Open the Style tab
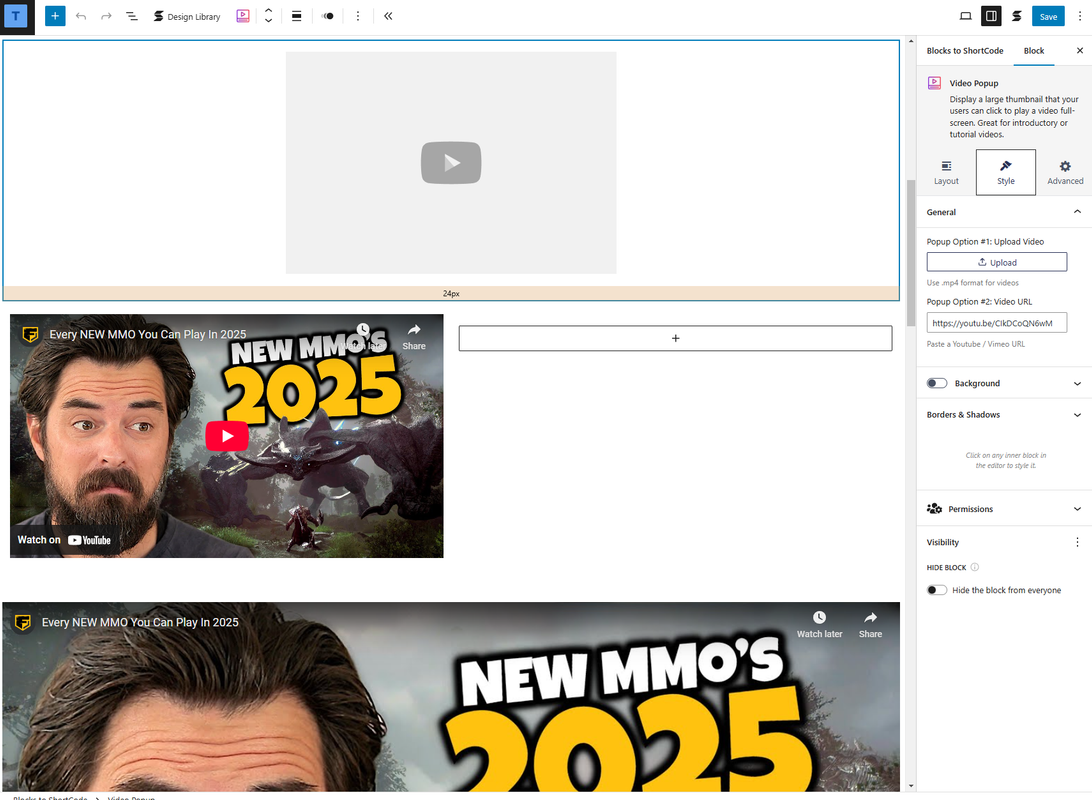 1006,173
